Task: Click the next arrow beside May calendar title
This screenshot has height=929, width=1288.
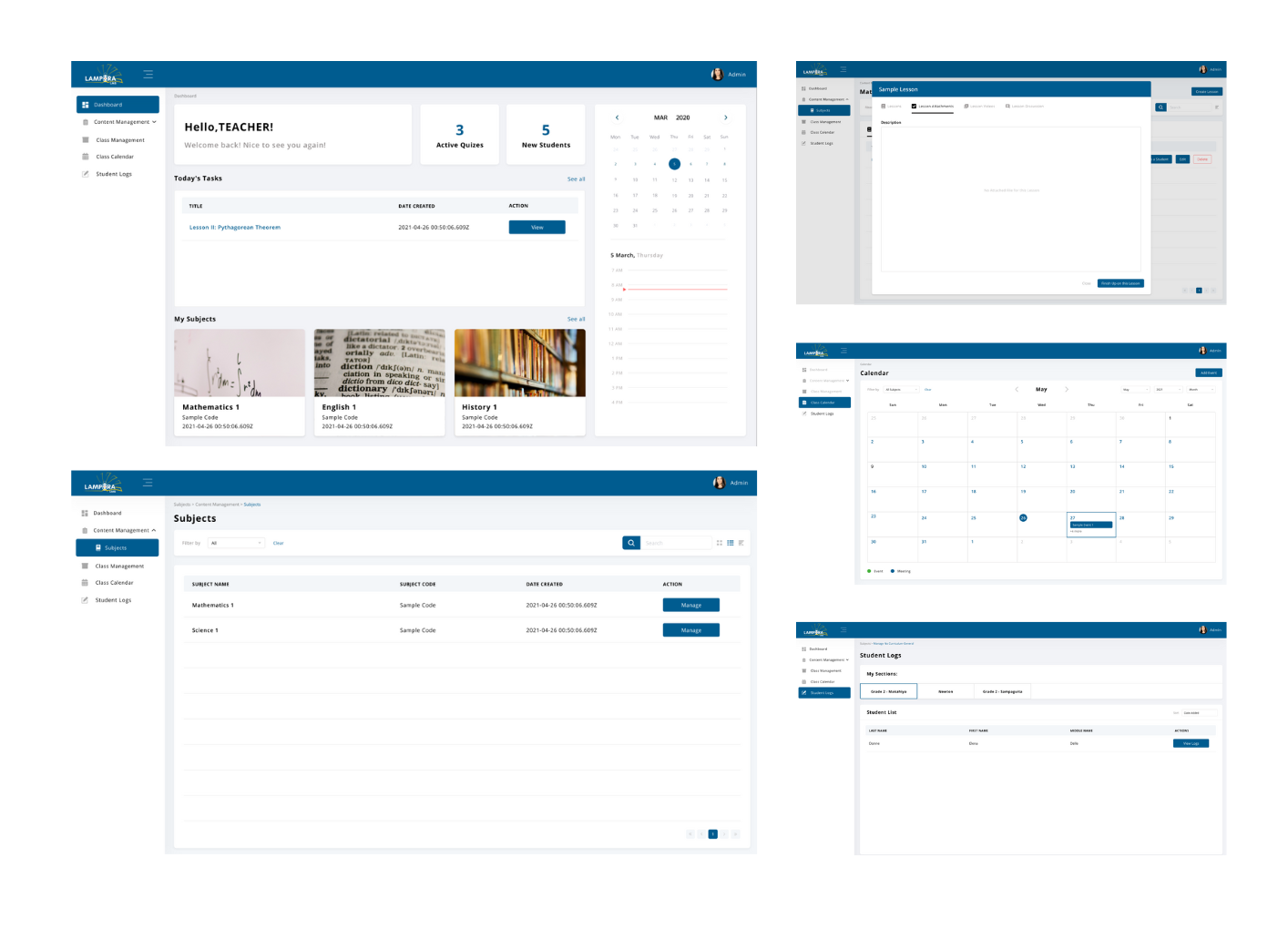Action: coord(1066,389)
